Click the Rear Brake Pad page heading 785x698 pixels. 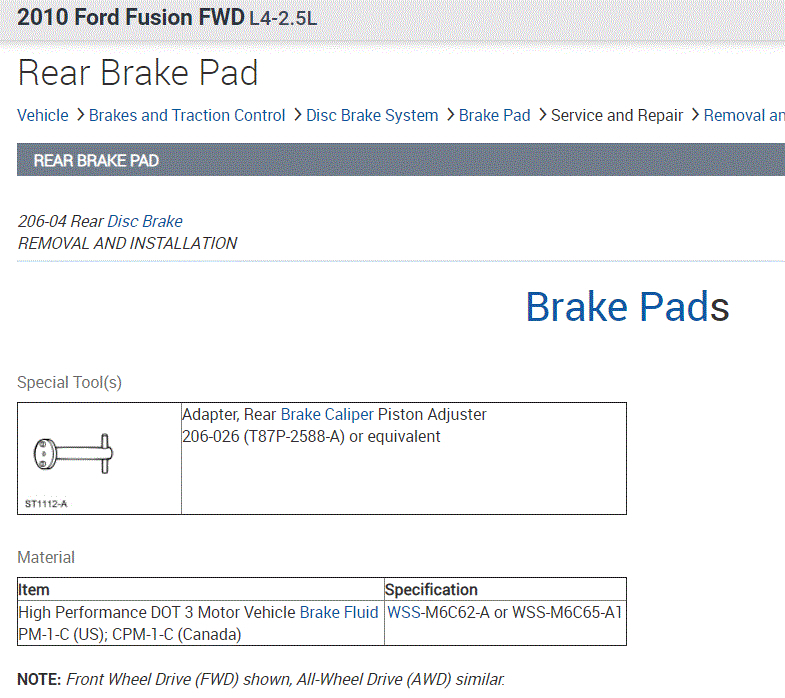pyautogui.click(x=138, y=73)
